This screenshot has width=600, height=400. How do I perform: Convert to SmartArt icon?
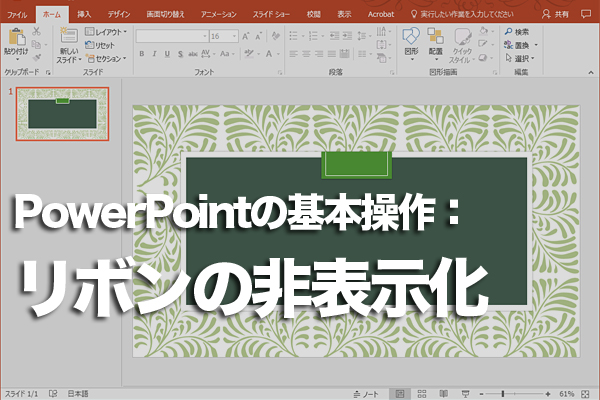point(383,58)
